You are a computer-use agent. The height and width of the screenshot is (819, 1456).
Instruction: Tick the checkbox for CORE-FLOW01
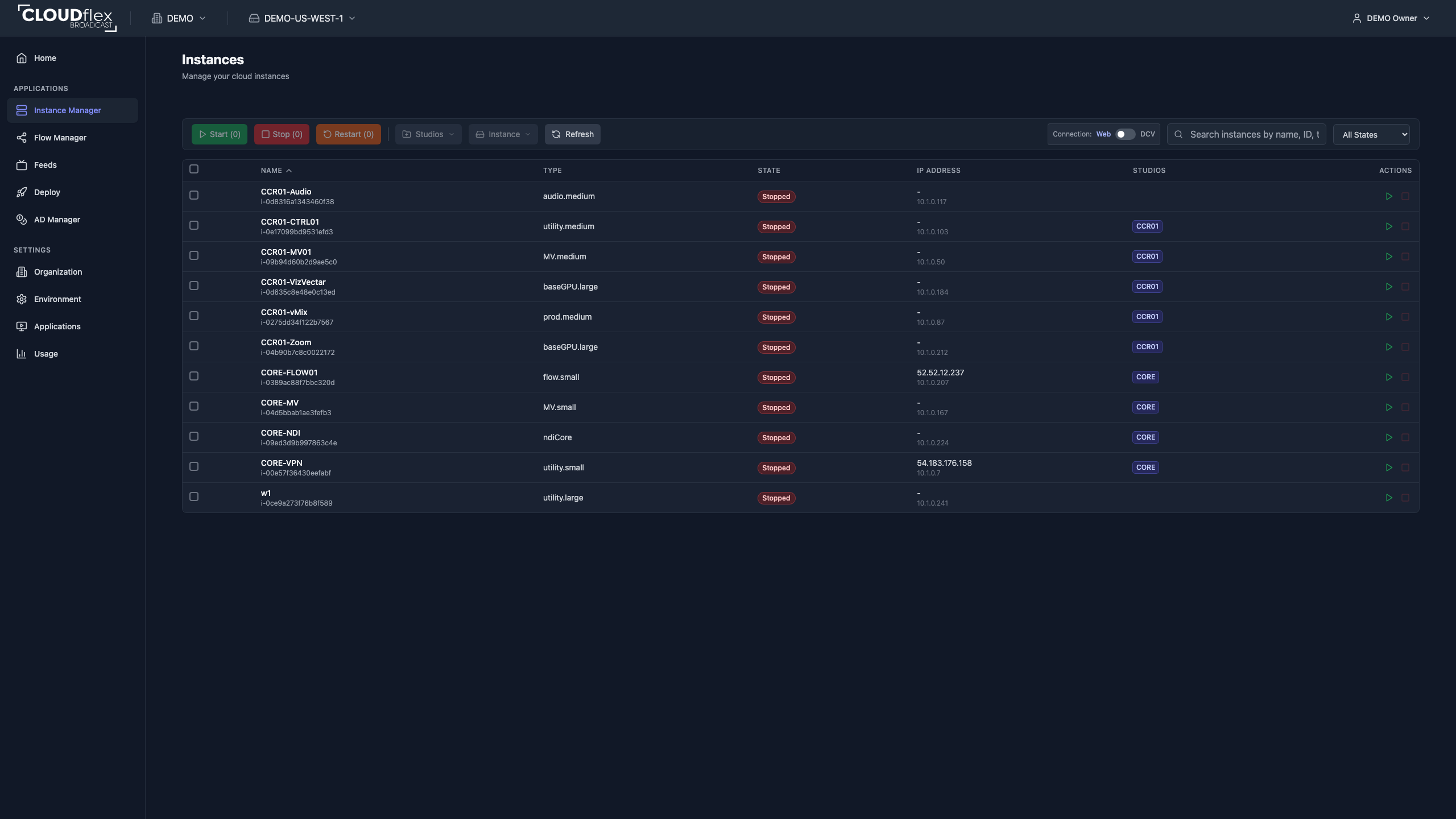tap(194, 376)
